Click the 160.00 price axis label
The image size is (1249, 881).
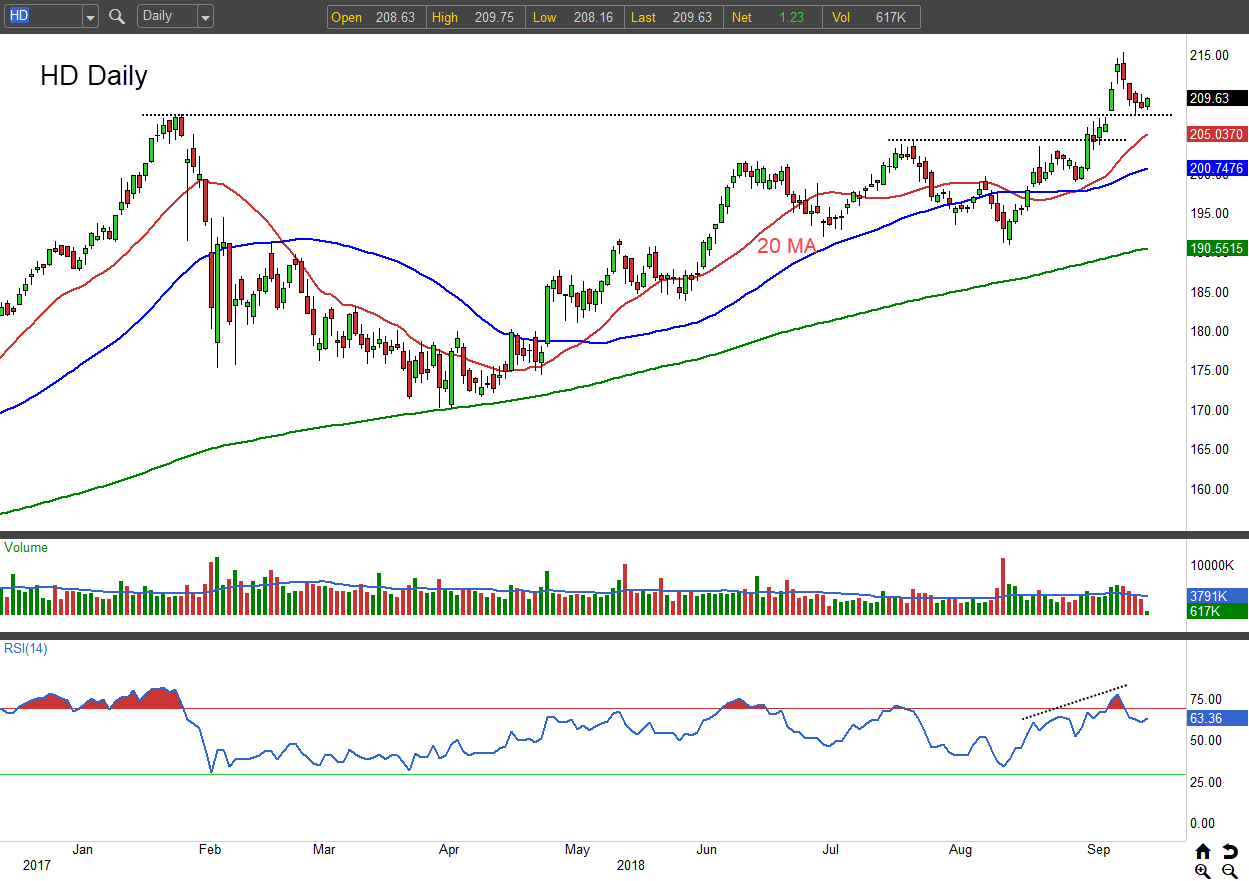(1208, 490)
